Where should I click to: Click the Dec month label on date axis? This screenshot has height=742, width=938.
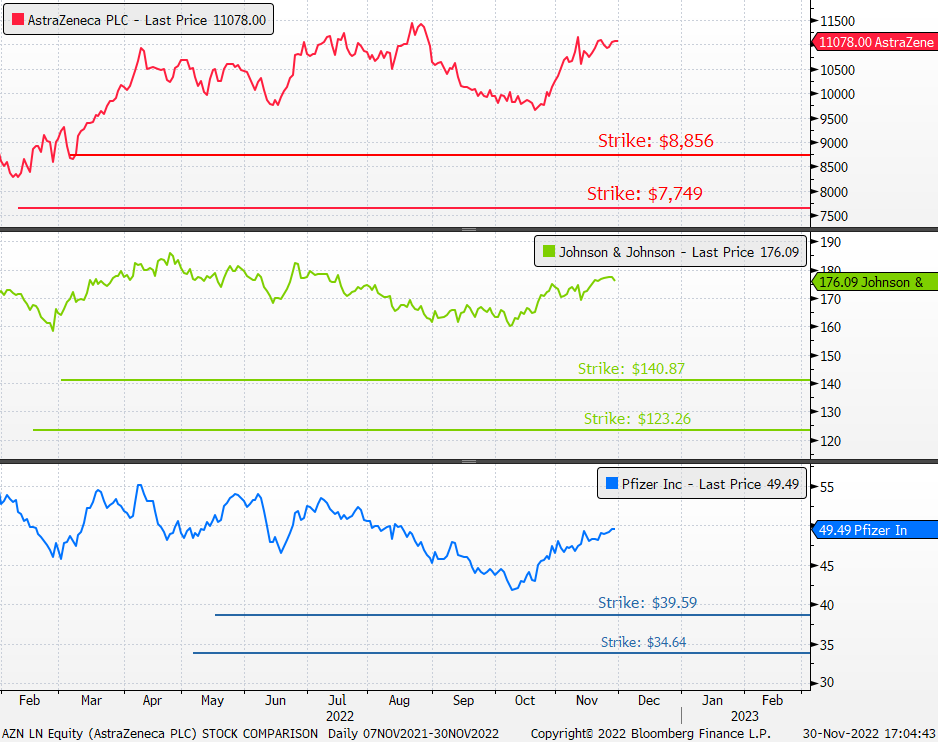pos(649,700)
